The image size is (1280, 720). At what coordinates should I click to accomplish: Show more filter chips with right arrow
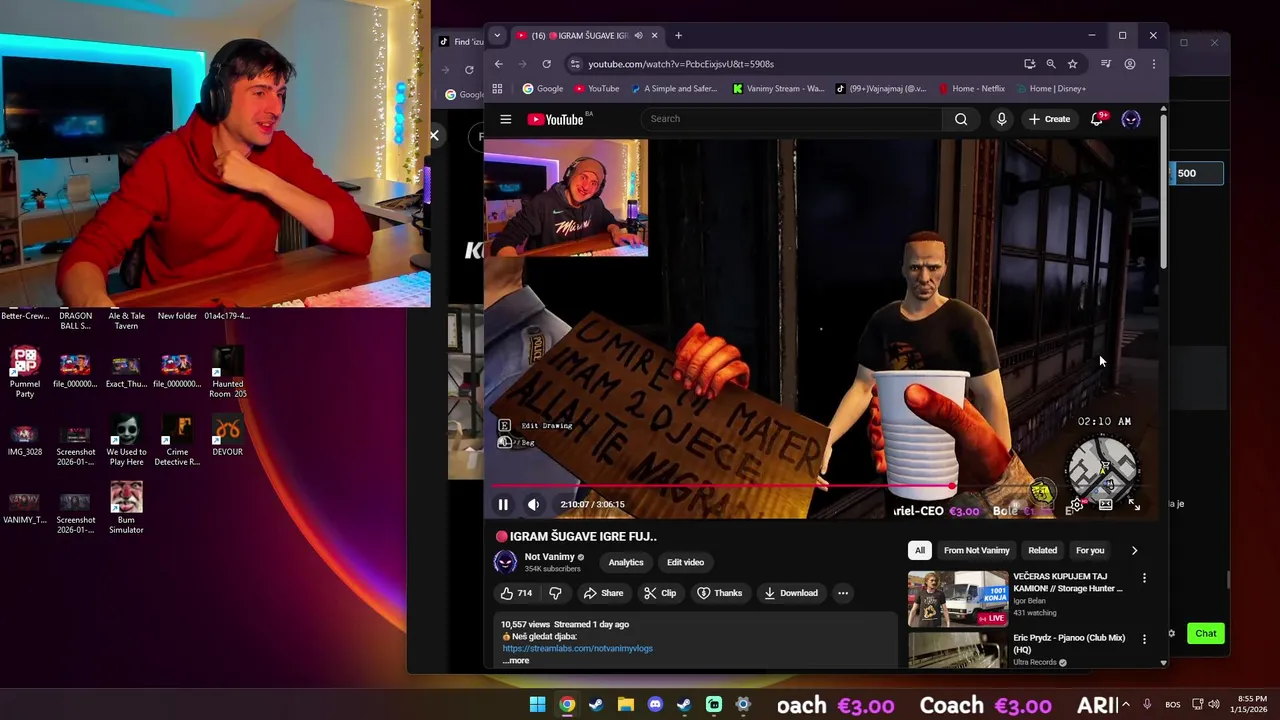point(1134,550)
